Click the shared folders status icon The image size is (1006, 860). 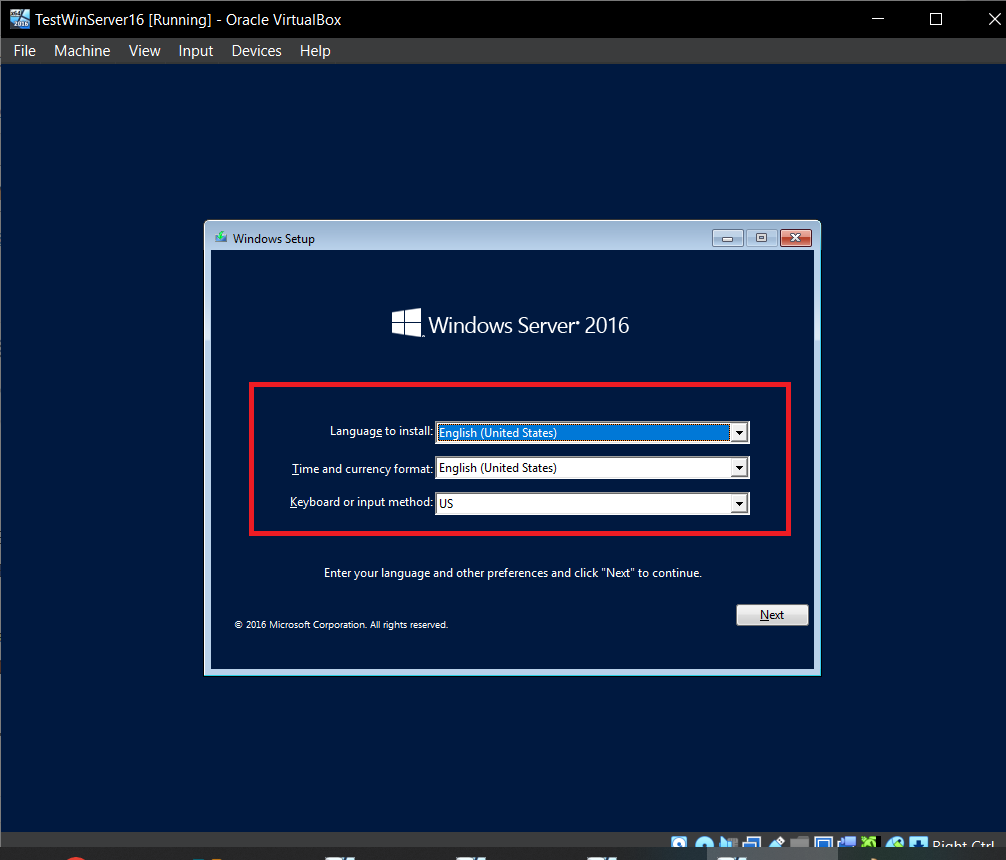[800, 846]
